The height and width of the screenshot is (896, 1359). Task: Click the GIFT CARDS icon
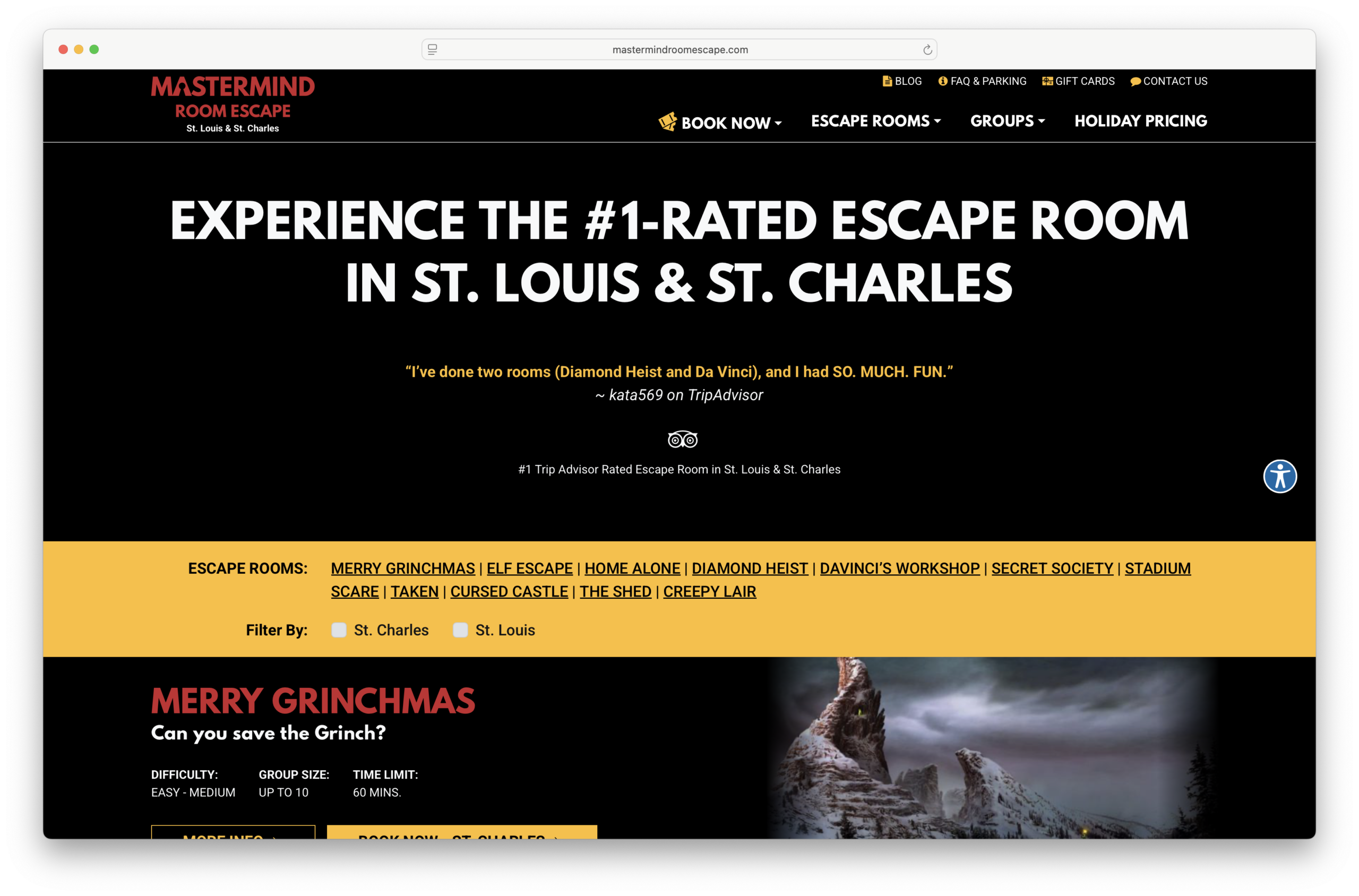point(1047,81)
